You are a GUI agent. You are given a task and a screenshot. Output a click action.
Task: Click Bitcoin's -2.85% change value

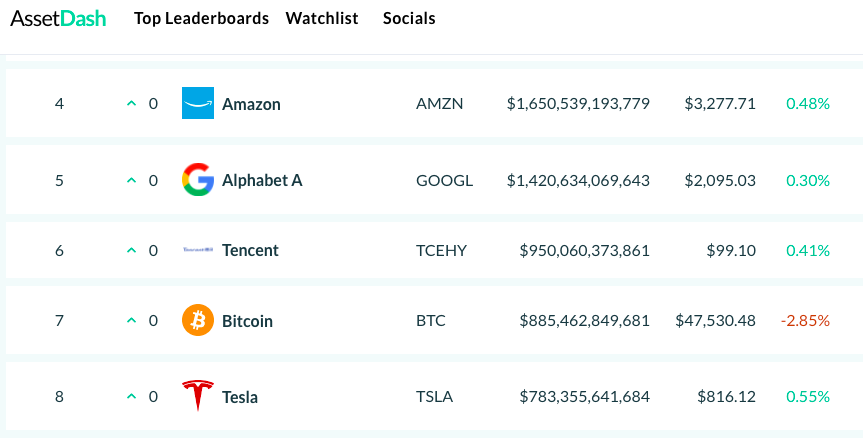[805, 321]
